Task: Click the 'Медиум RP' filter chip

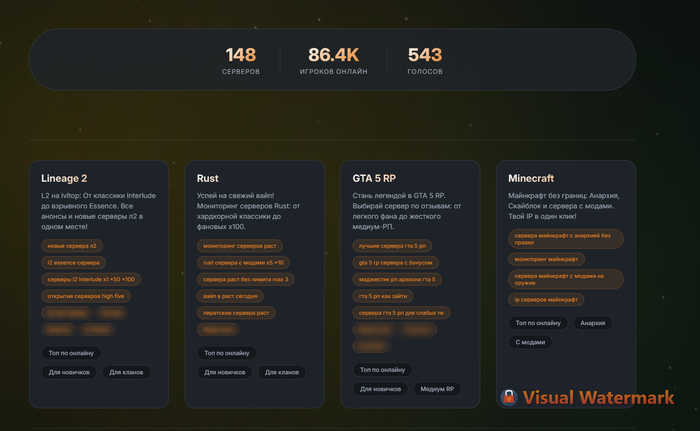Action: pyautogui.click(x=437, y=389)
